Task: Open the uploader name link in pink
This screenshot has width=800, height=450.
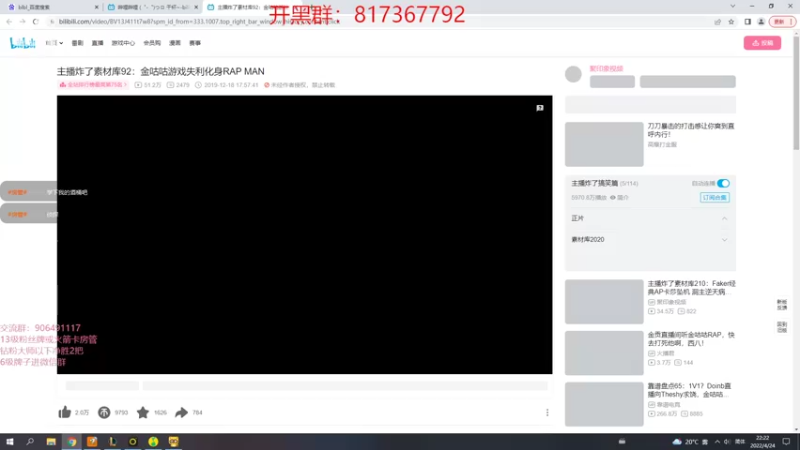Action: (x=606, y=68)
